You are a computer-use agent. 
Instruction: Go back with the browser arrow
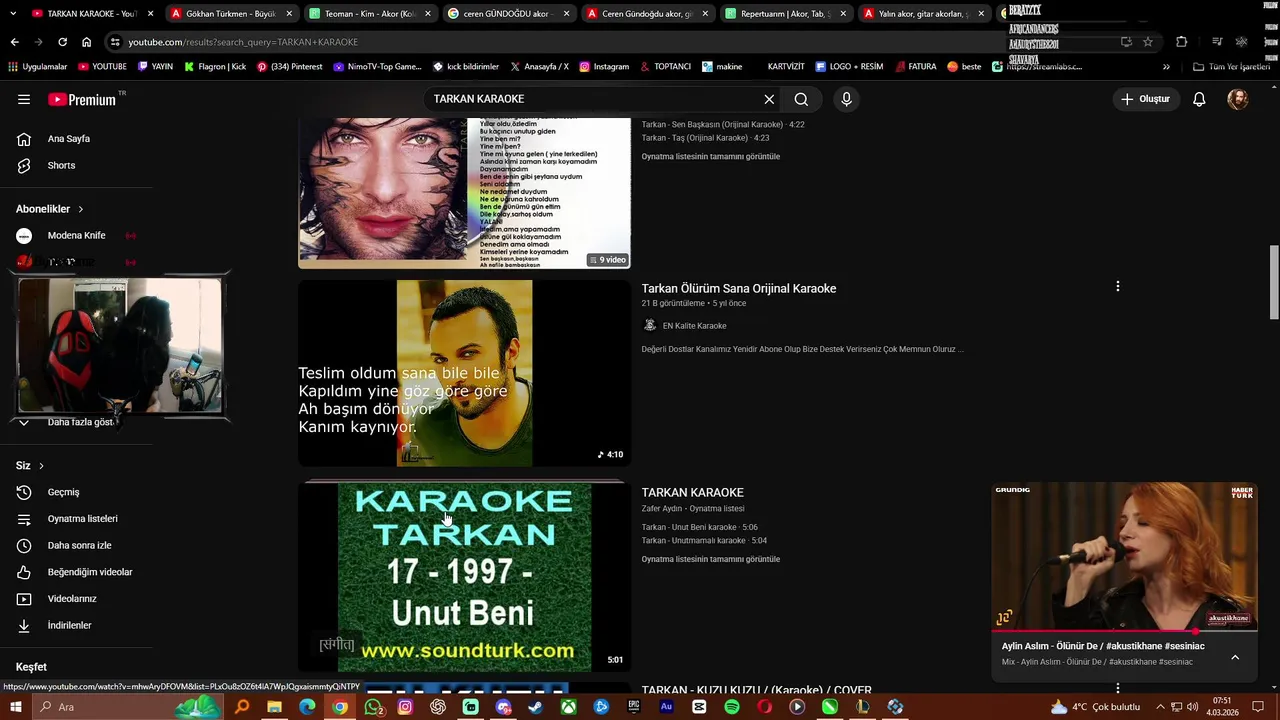click(14, 42)
